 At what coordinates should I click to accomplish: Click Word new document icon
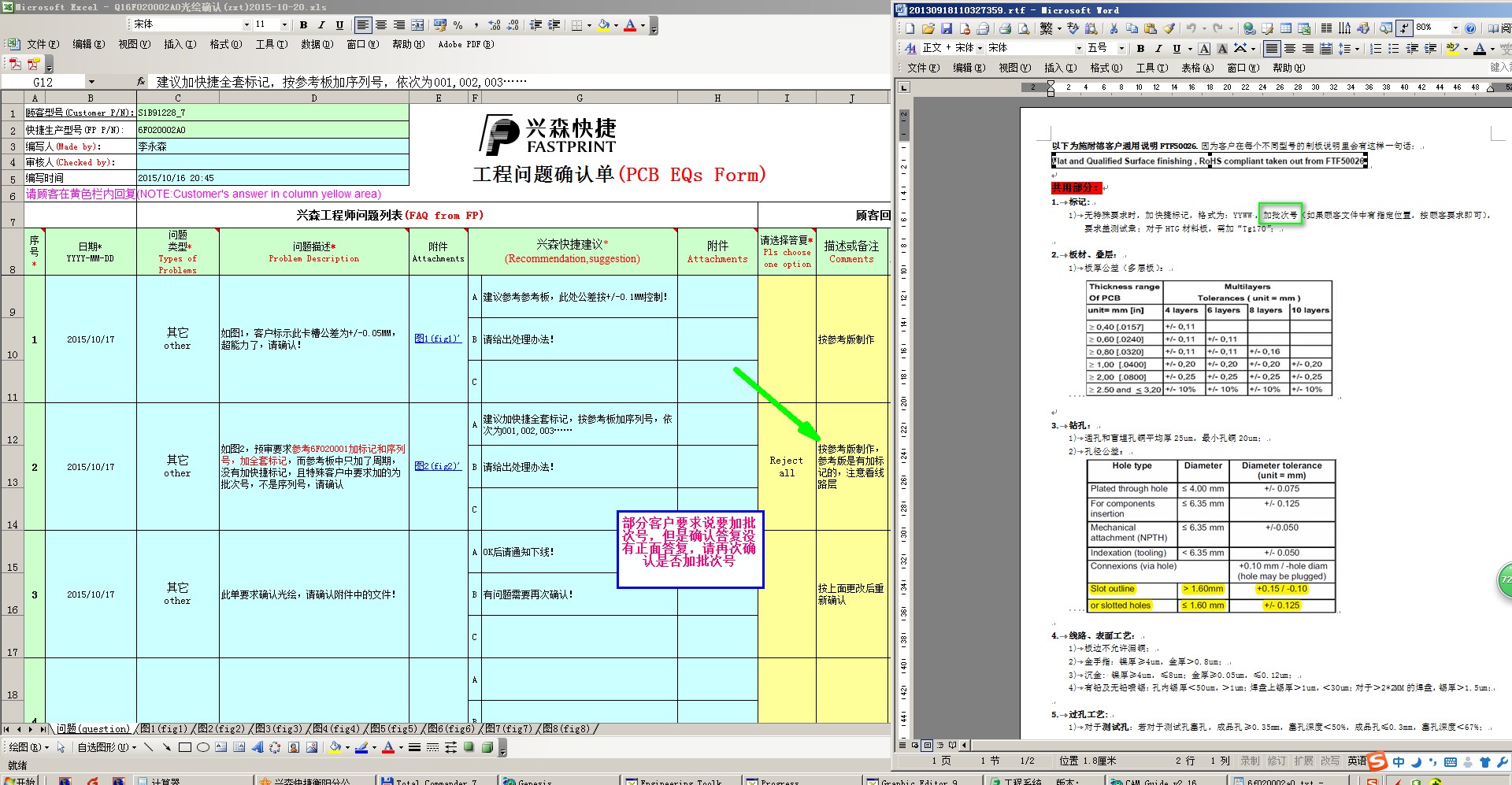coord(910,28)
